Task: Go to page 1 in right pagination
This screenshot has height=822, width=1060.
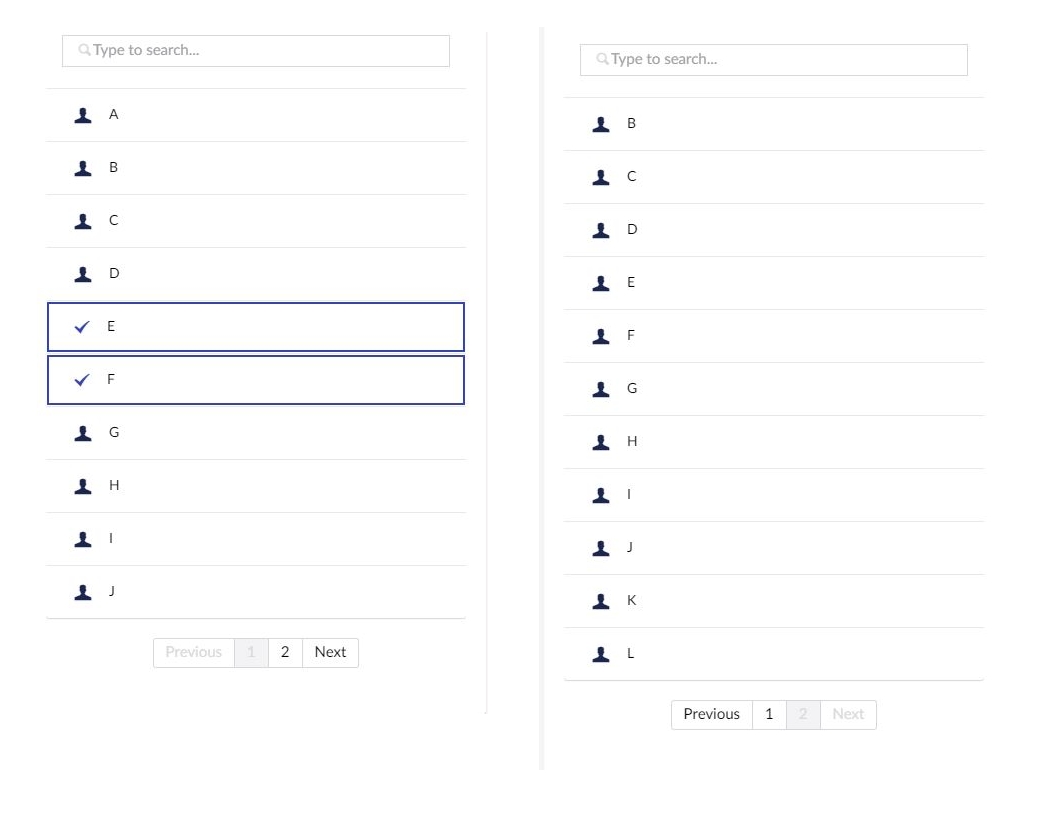Action: point(769,715)
